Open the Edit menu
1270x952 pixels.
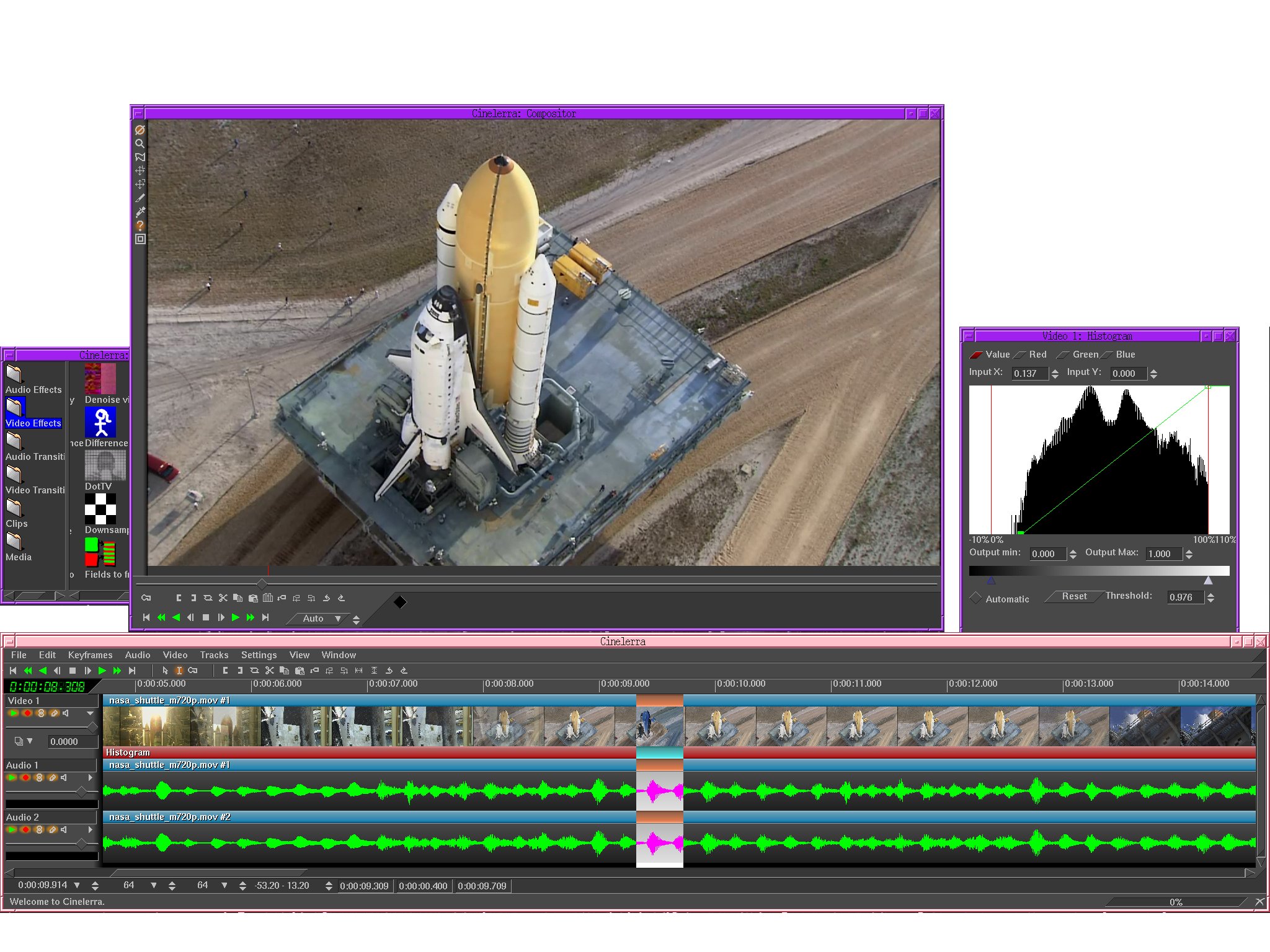pos(47,655)
